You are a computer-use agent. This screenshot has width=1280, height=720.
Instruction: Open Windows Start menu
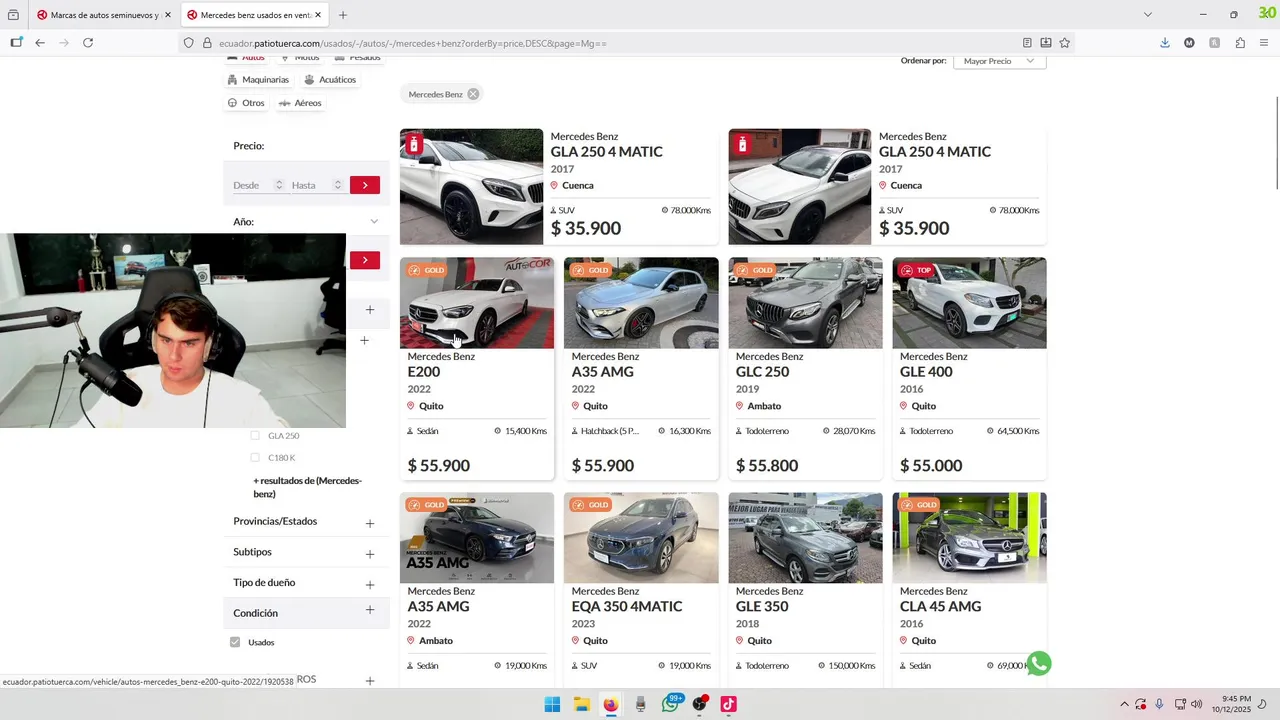552,704
